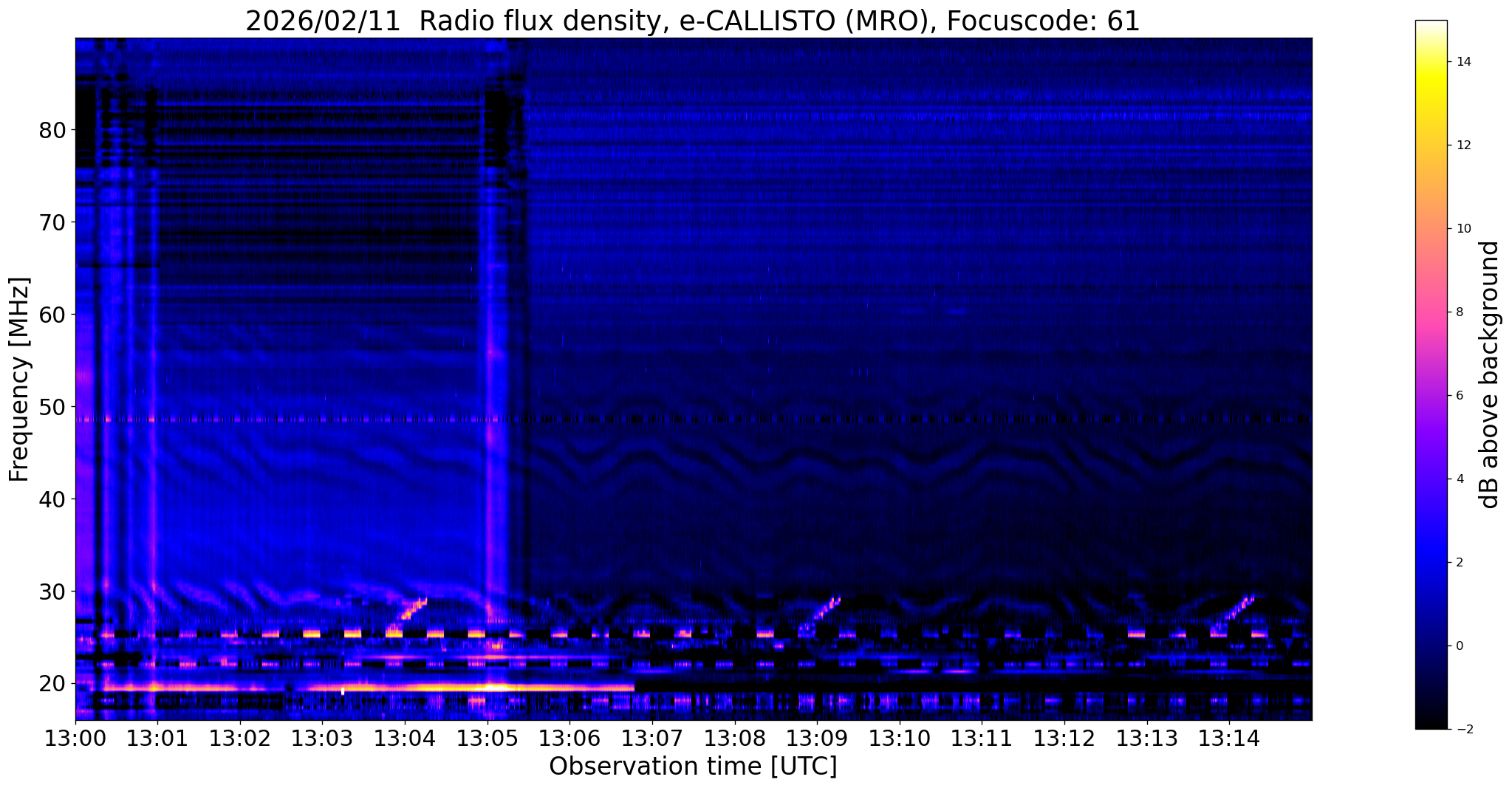Screen dimensions: 1512x788
Task: Select the 40 MHz frequency tick label
Action: (52, 499)
